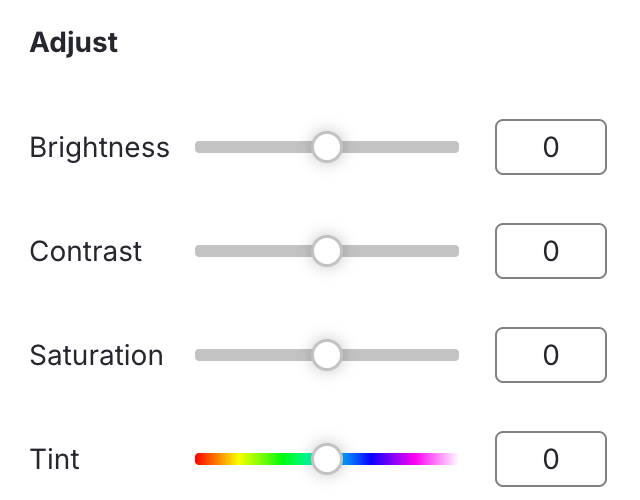Click the Brightness label text

pyautogui.click(x=99, y=148)
